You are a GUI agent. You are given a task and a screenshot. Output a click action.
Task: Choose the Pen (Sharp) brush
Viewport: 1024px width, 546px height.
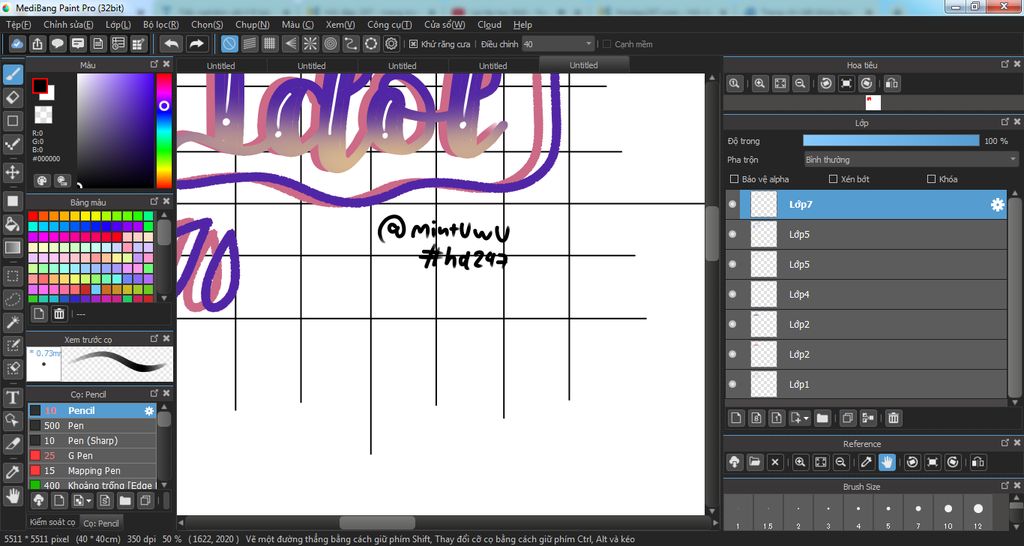(91, 441)
